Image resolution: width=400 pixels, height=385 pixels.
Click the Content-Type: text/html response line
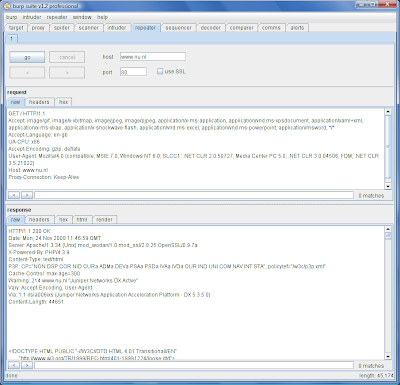pyautogui.click(x=36, y=259)
